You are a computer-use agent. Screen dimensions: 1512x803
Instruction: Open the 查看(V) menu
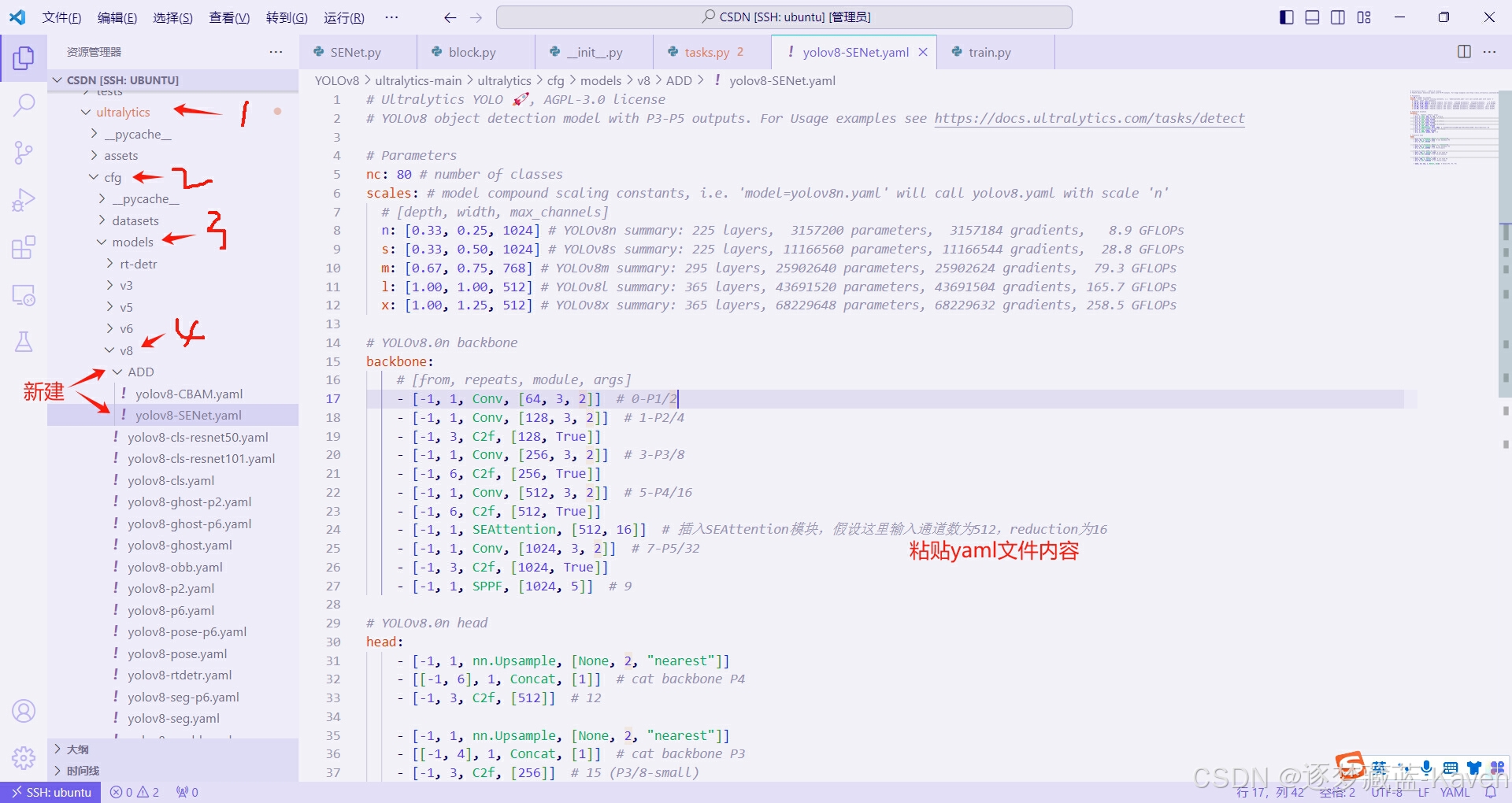click(x=229, y=17)
